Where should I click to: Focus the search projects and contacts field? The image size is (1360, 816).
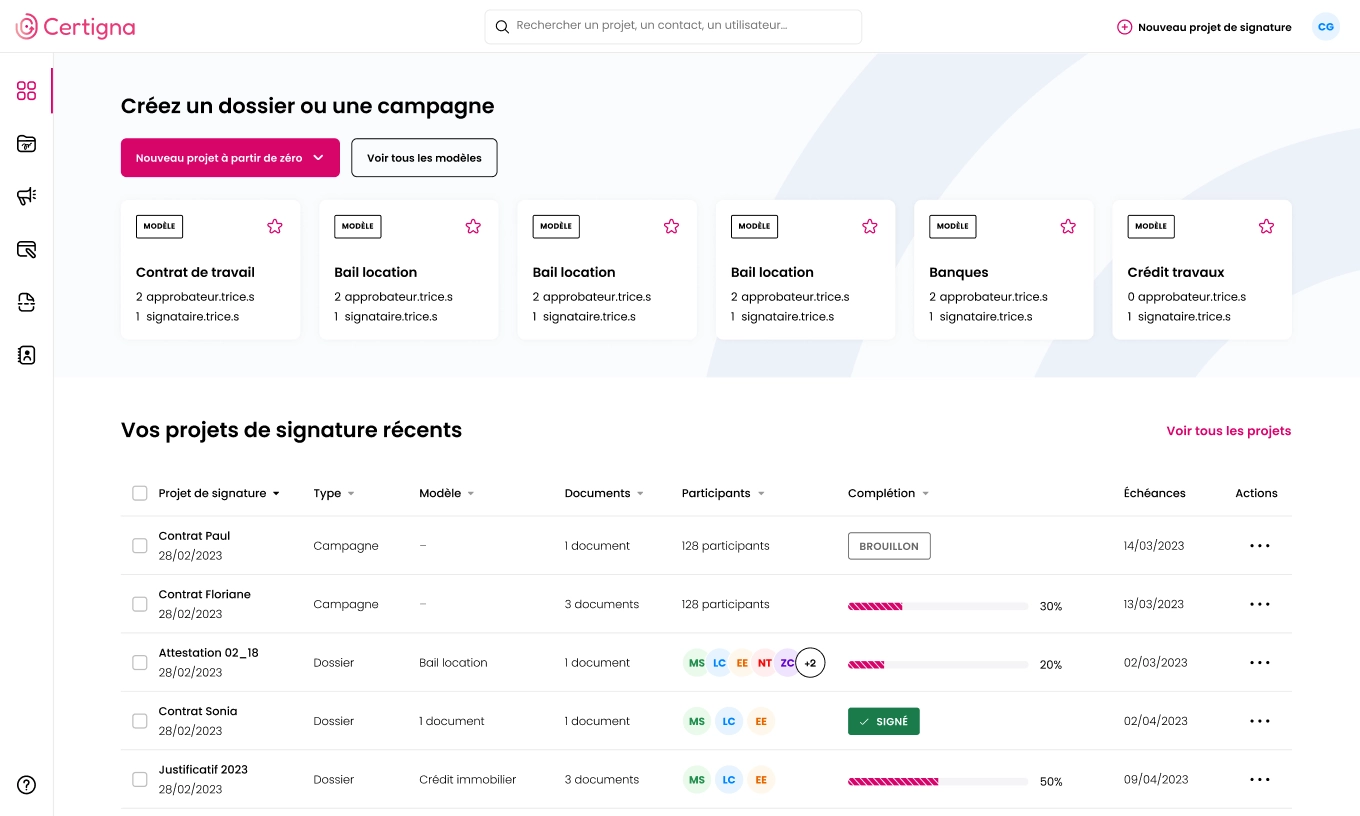click(x=673, y=27)
